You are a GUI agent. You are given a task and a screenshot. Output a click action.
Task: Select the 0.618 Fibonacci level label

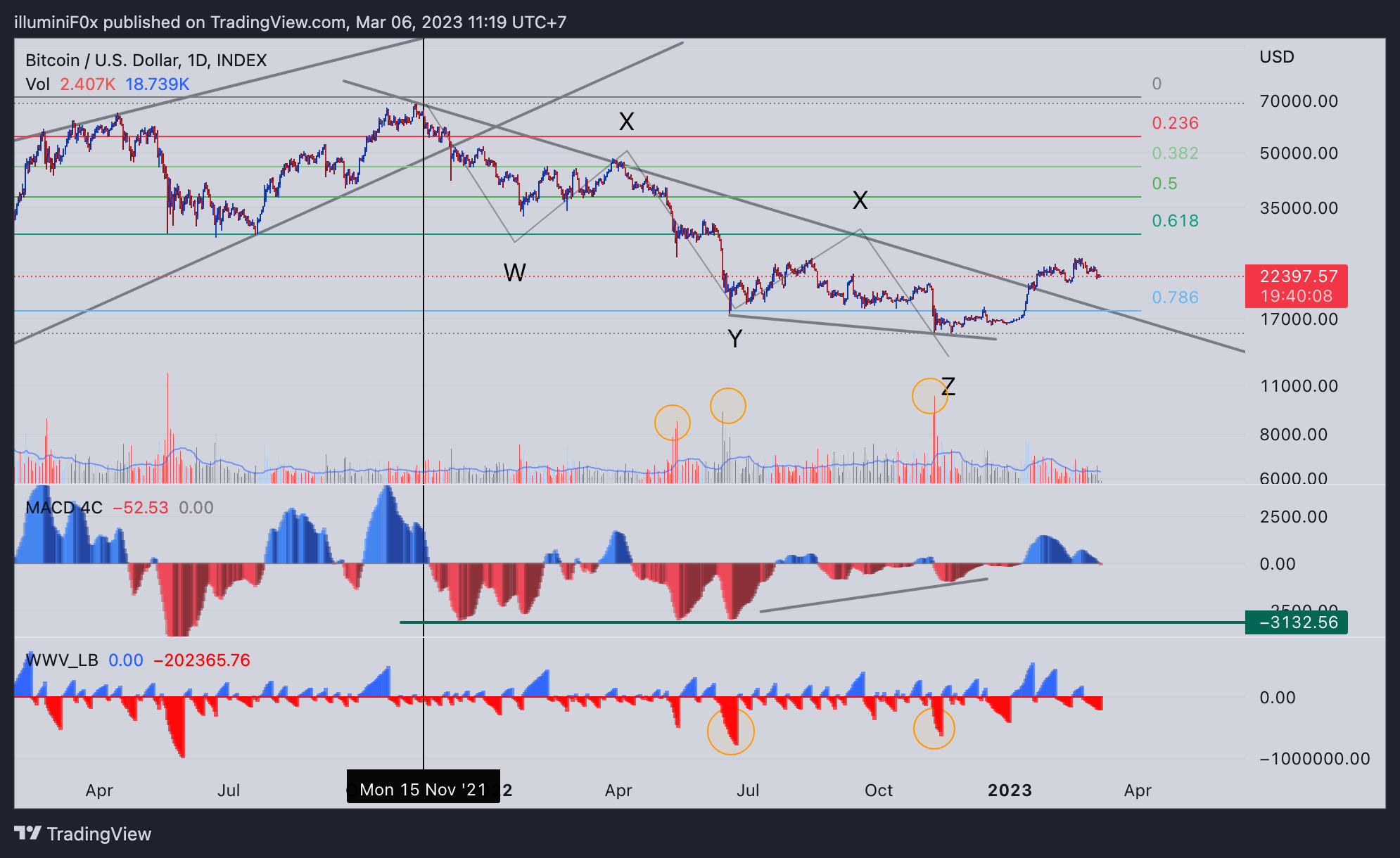pyautogui.click(x=1175, y=221)
